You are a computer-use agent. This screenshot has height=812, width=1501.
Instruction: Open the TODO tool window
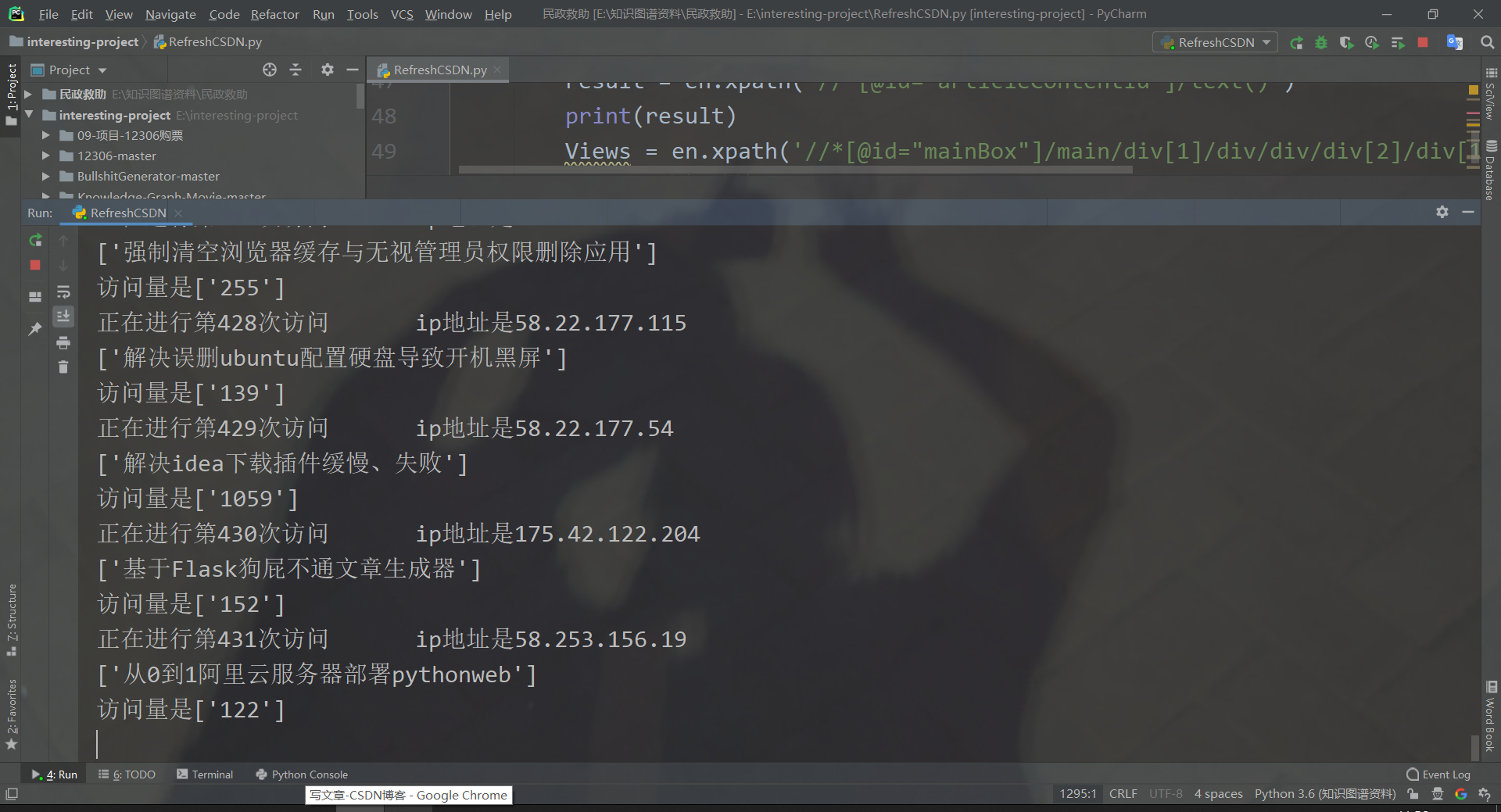(127, 774)
